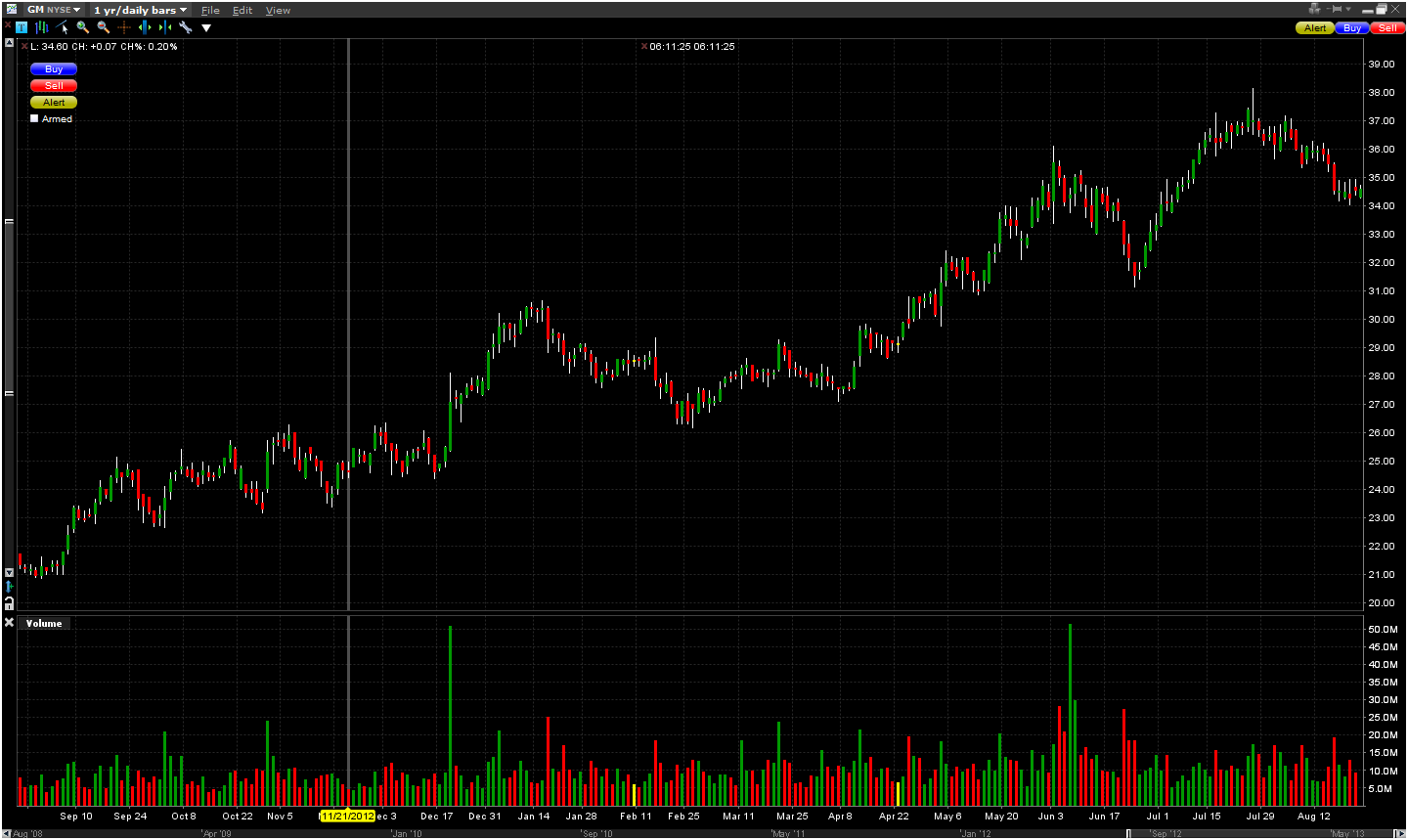
Task: Expand the 1 yr/daily bars dropdown
Action: pyautogui.click(x=140, y=10)
